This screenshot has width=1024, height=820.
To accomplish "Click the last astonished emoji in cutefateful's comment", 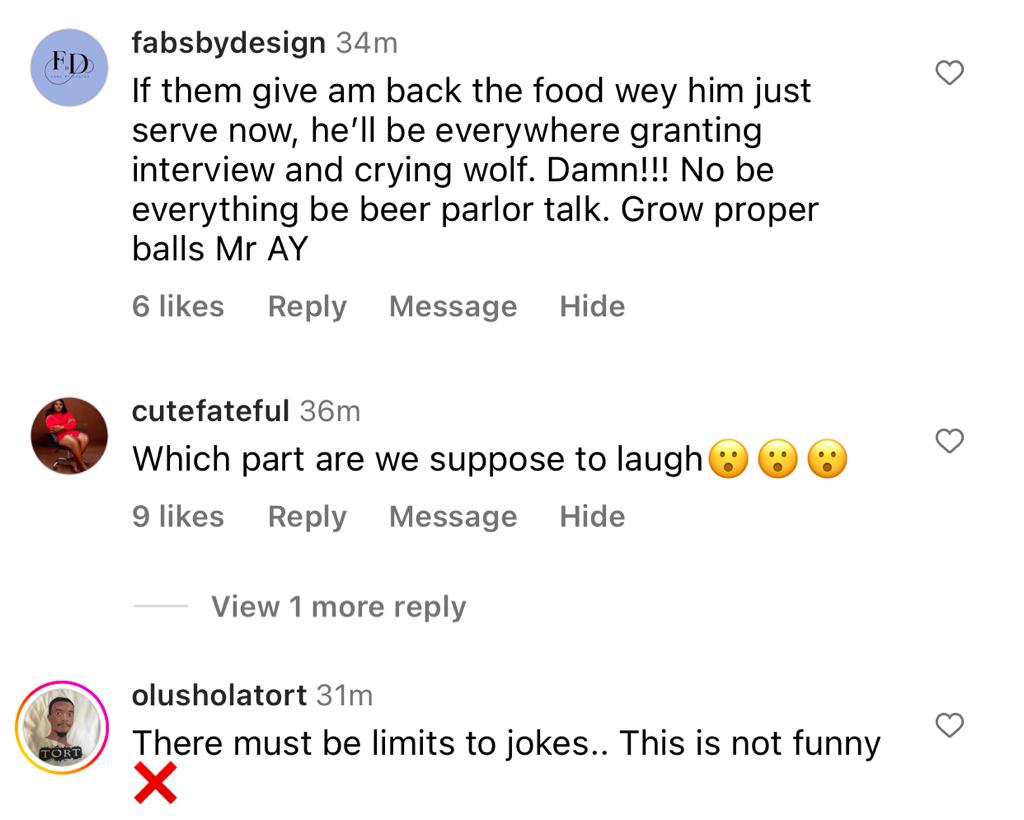I will click(824, 460).
